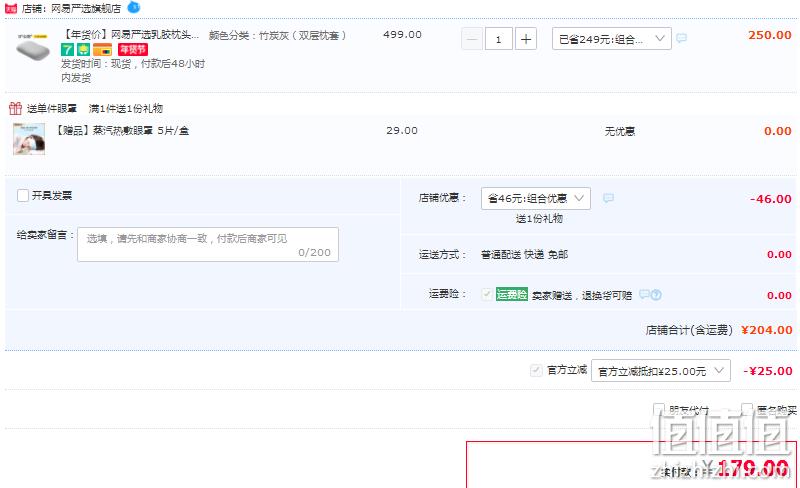Click the gift price 29.00
This screenshot has width=800, height=488.
coord(402,131)
